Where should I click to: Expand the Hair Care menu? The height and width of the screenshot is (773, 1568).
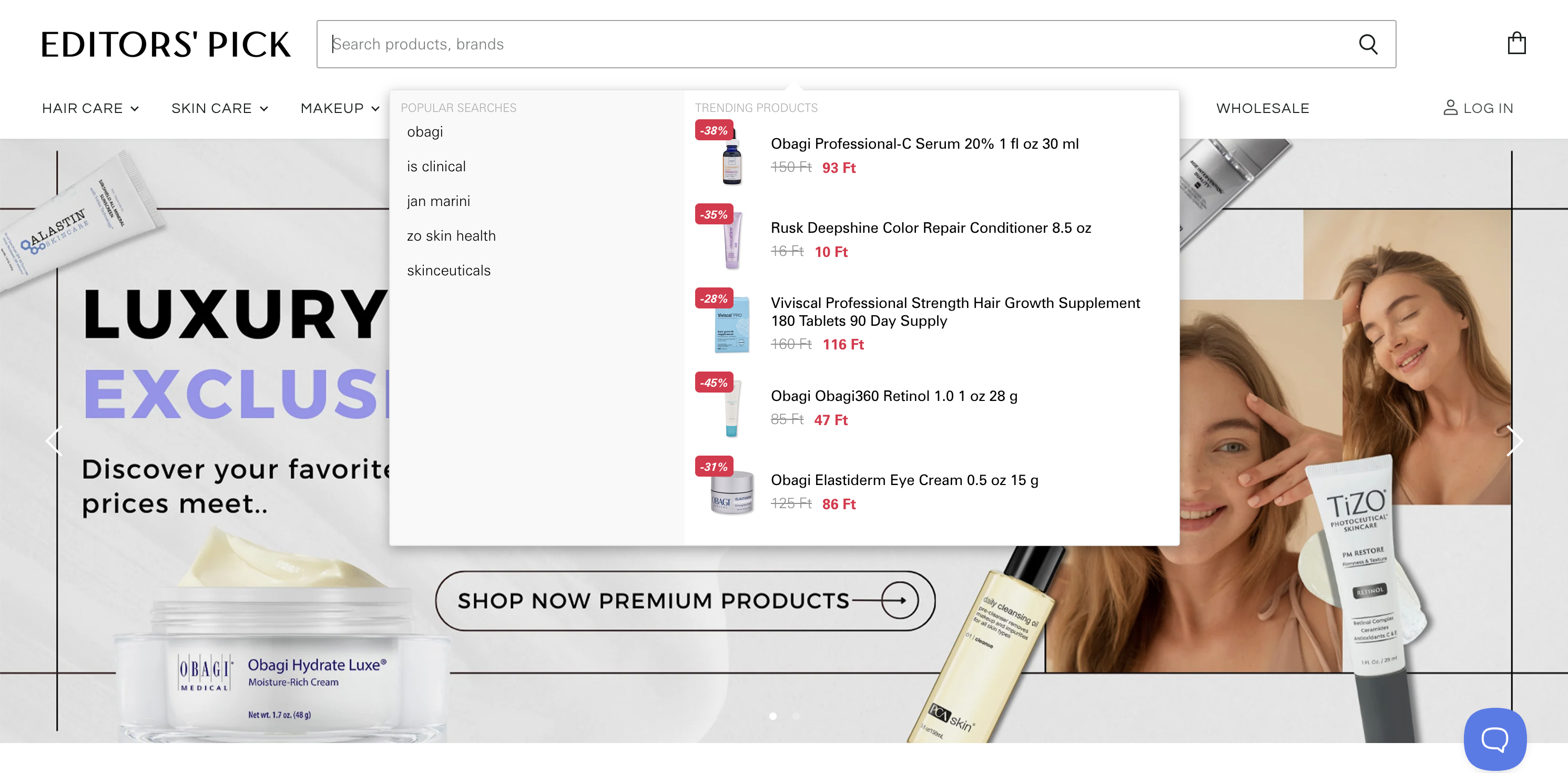(90, 108)
